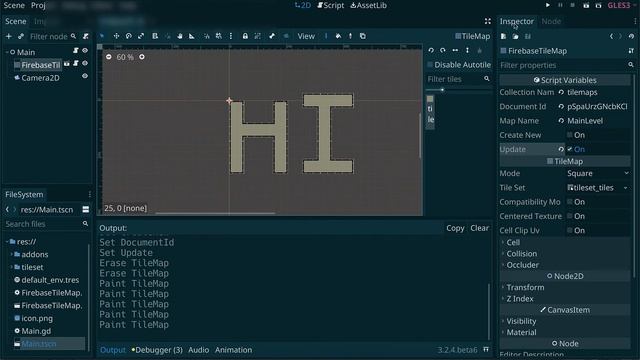Screen dimensions: 640x360
Task: Rotate tile left in tile palette
Action: 431,50
